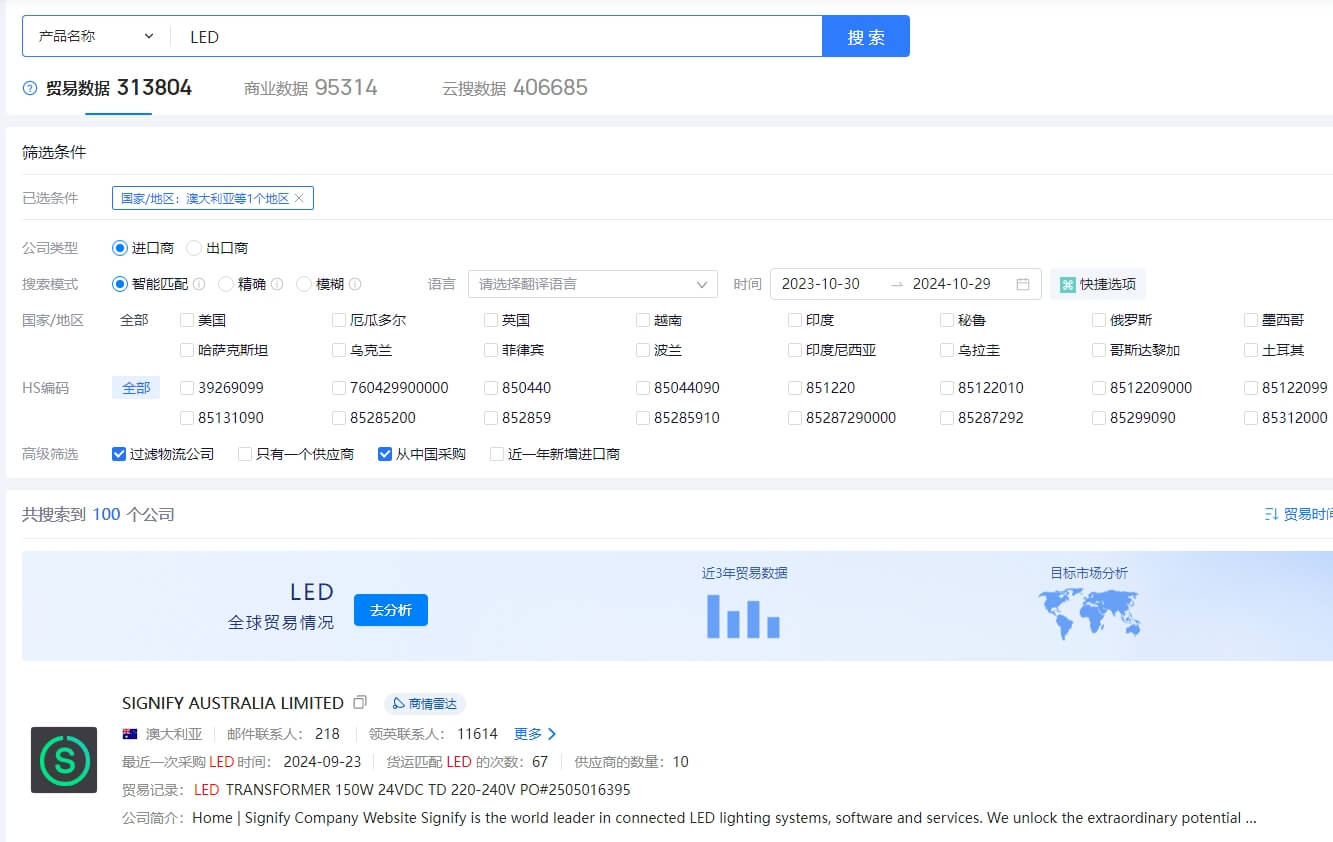Viewport: 1333px width, 842px height.
Task: Check the 美国 country checkbox
Action: coord(187,320)
